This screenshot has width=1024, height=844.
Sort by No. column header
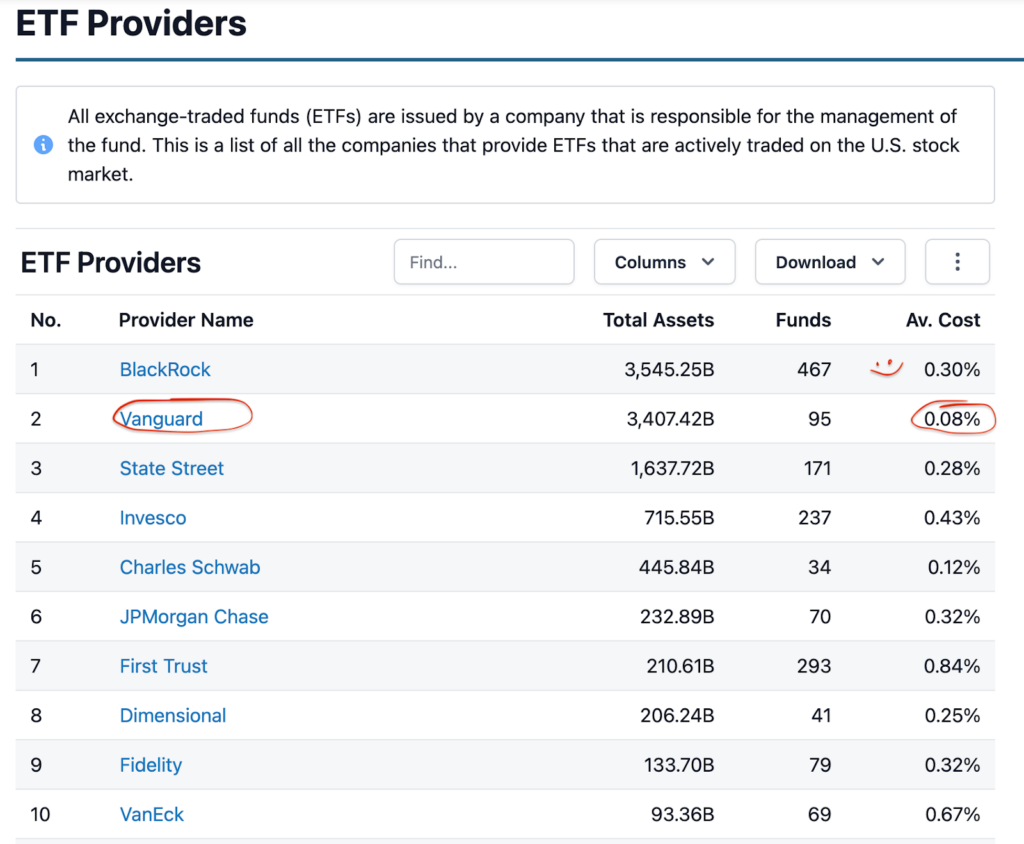(x=45, y=320)
